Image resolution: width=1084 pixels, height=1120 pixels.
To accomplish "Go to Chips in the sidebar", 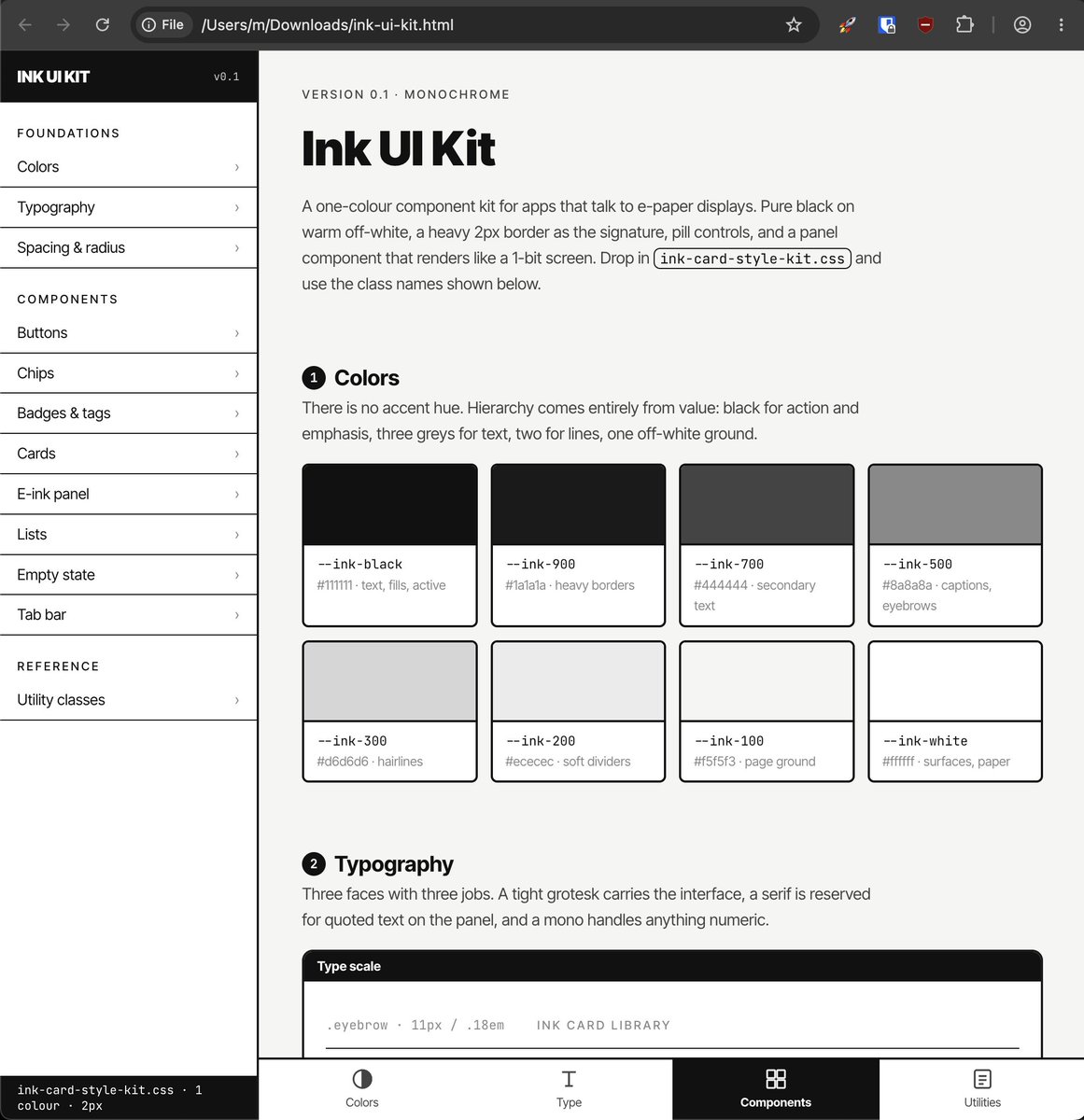I will point(128,373).
